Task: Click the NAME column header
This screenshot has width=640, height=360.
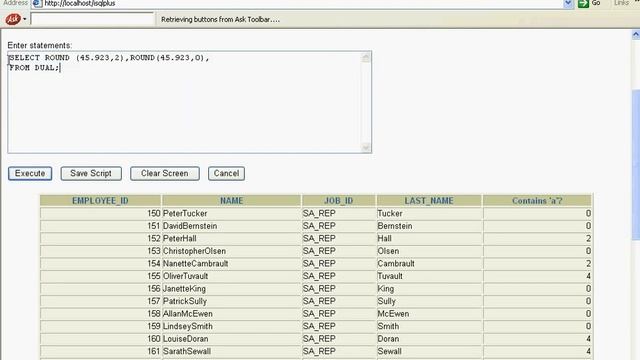Action: (231, 201)
